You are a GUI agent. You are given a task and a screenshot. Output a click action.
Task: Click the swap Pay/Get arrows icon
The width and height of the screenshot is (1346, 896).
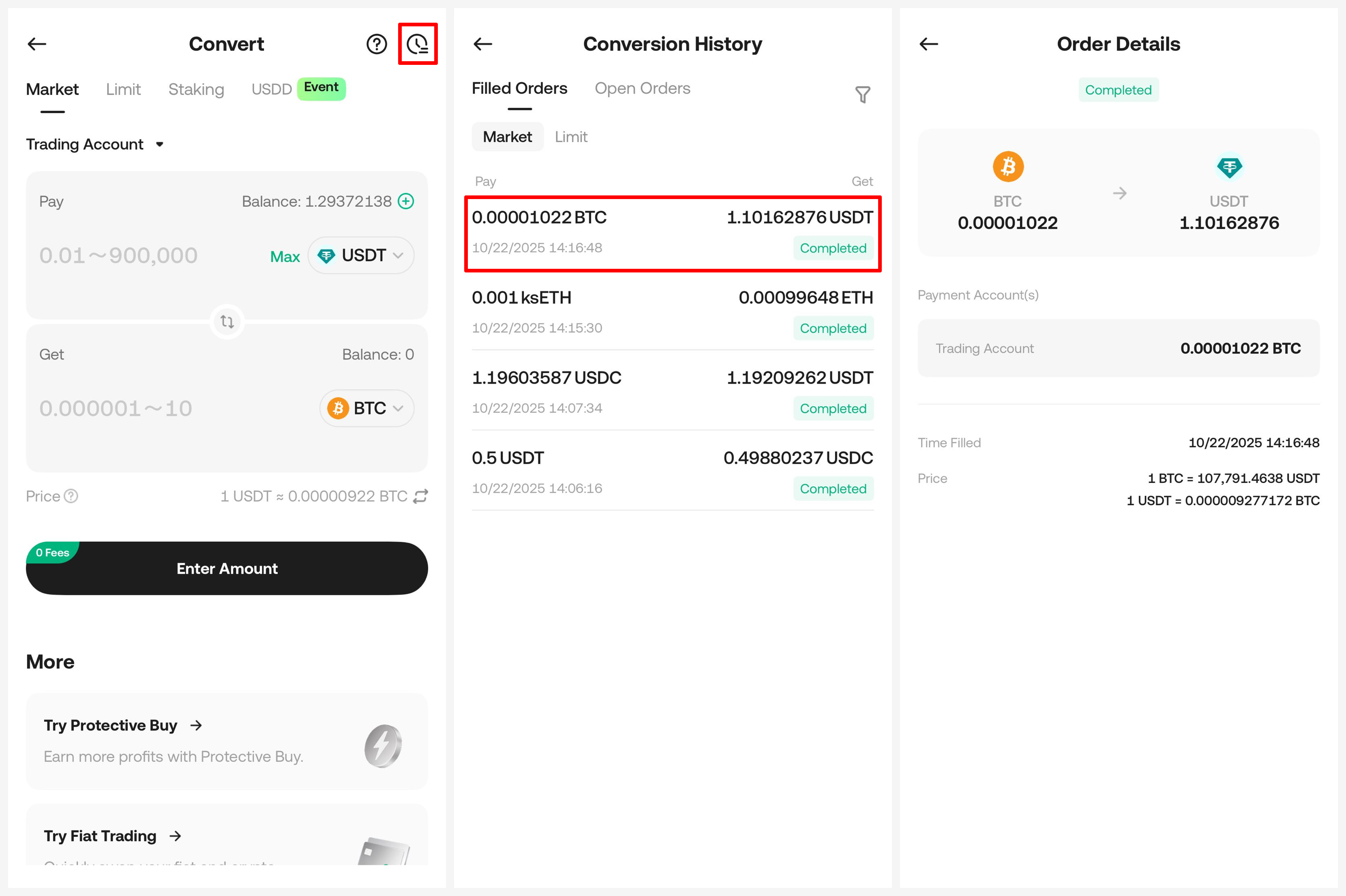click(227, 322)
